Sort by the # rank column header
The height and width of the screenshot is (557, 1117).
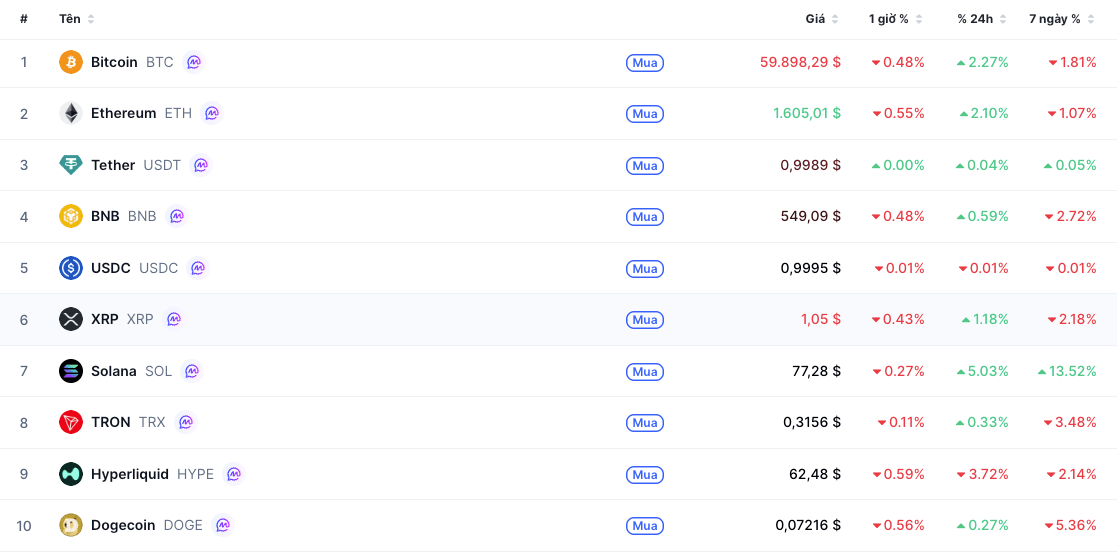coord(24,19)
